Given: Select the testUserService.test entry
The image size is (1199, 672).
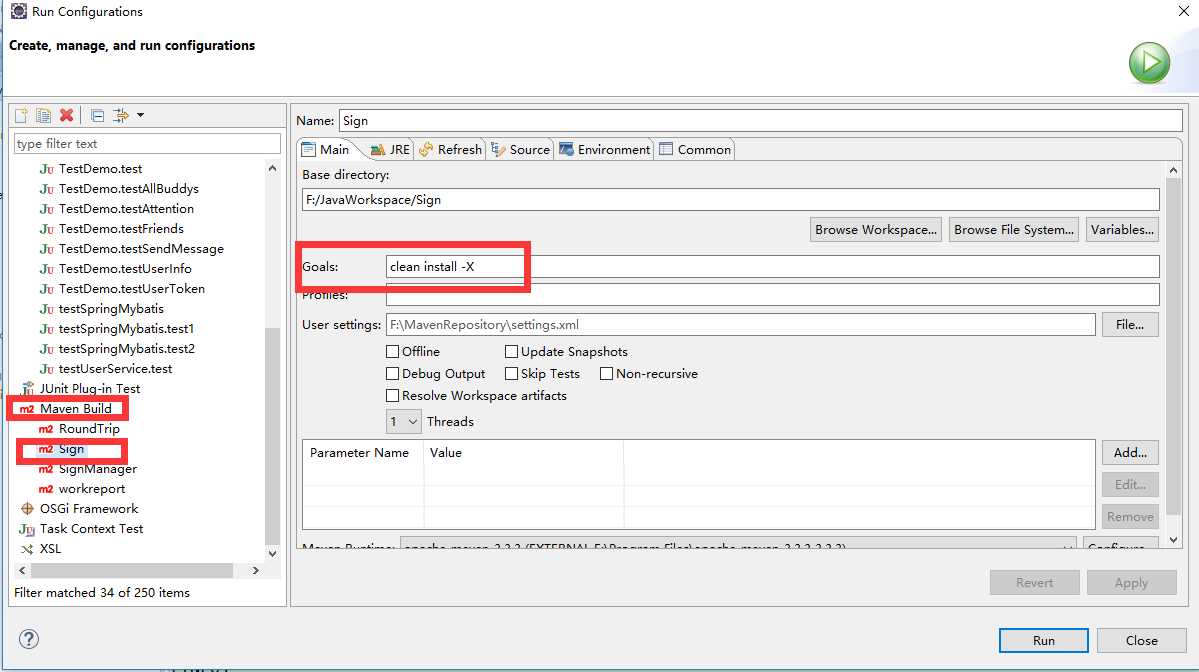Looking at the screenshot, I should (x=115, y=368).
